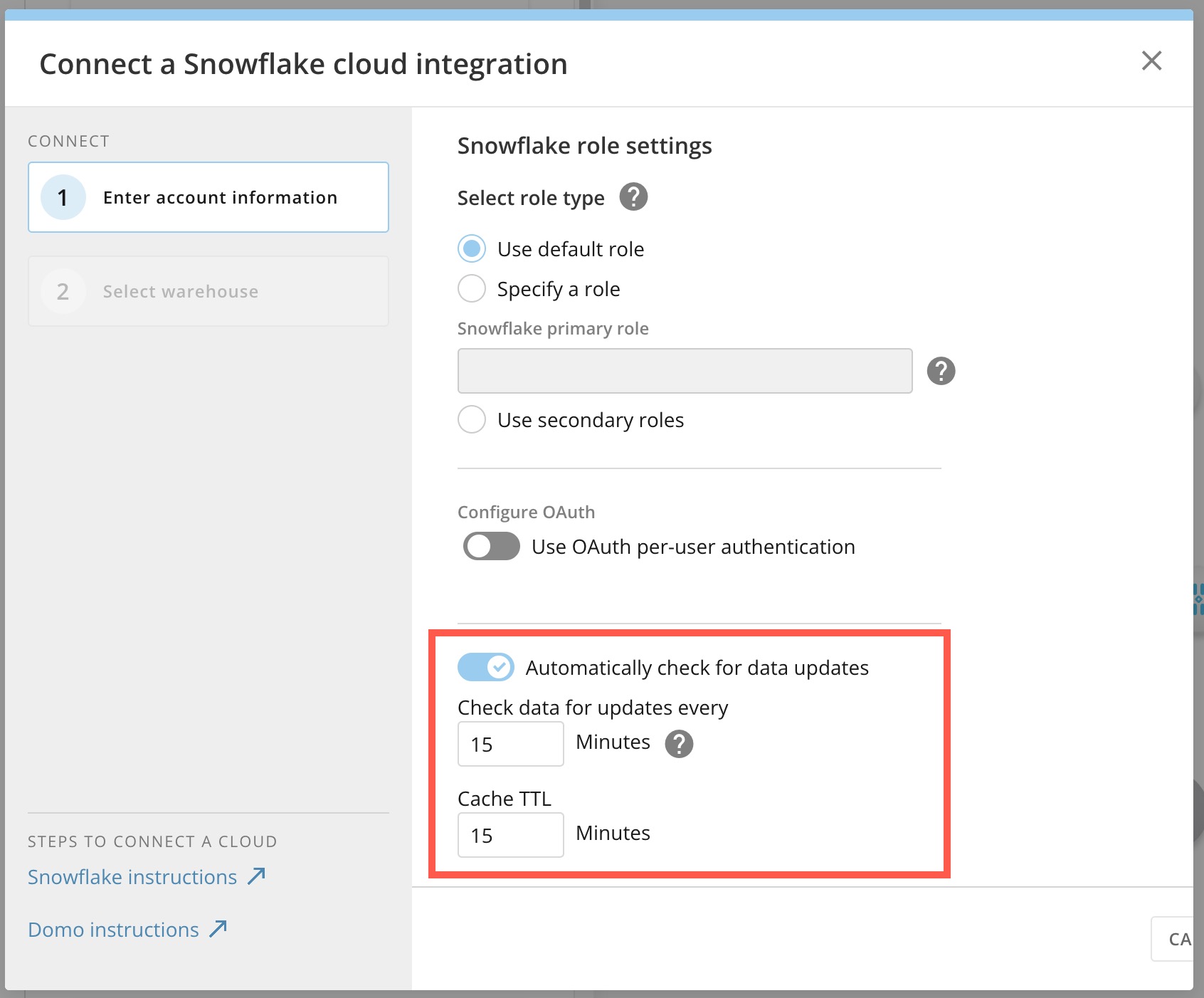
Task: Choose the Specify a role option
Action: point(472,289)
